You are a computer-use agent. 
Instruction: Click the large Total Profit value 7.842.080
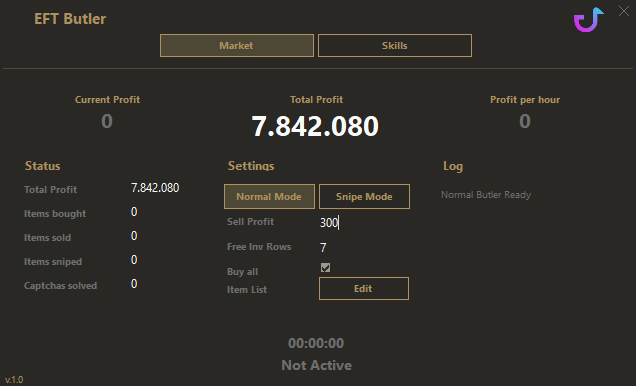tap(315, 126)
